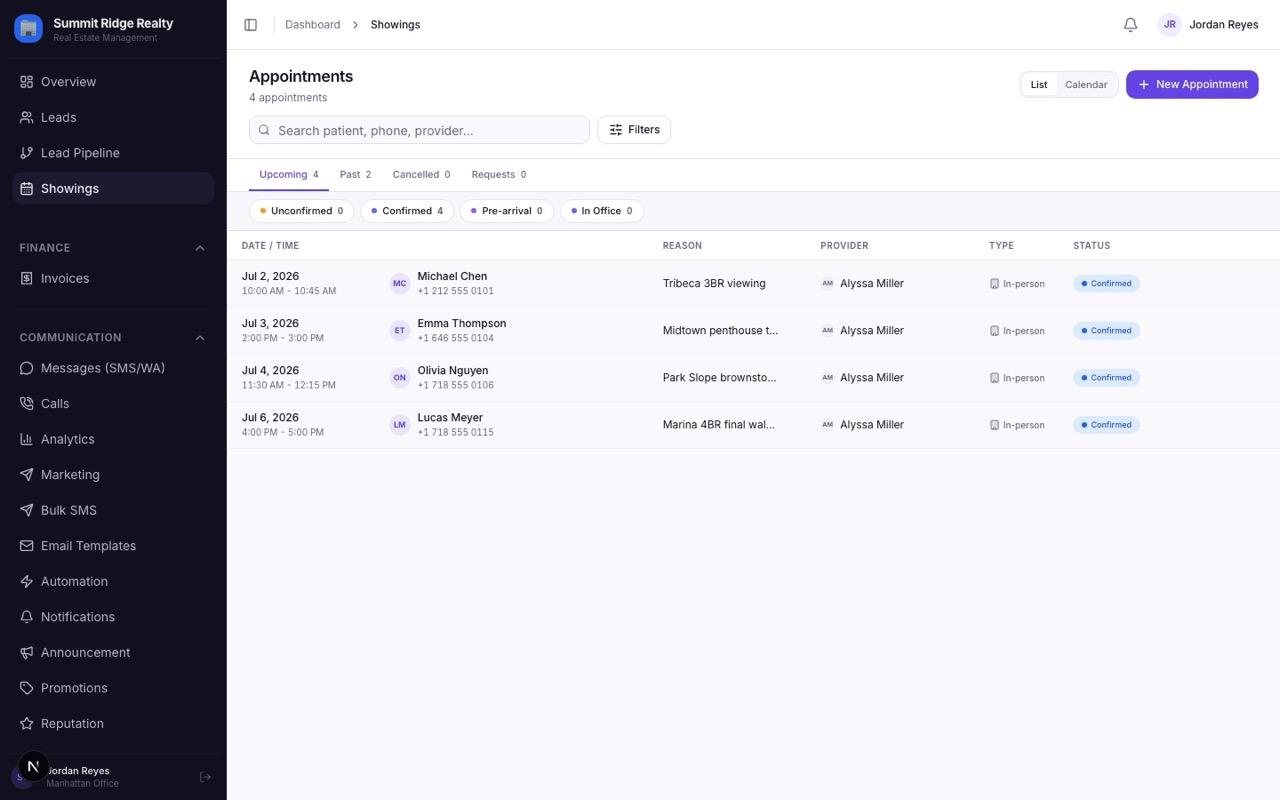This screenshot has height=800, width=1280.
Task: Switch to Calendar view
Action: coord(1086,85)
